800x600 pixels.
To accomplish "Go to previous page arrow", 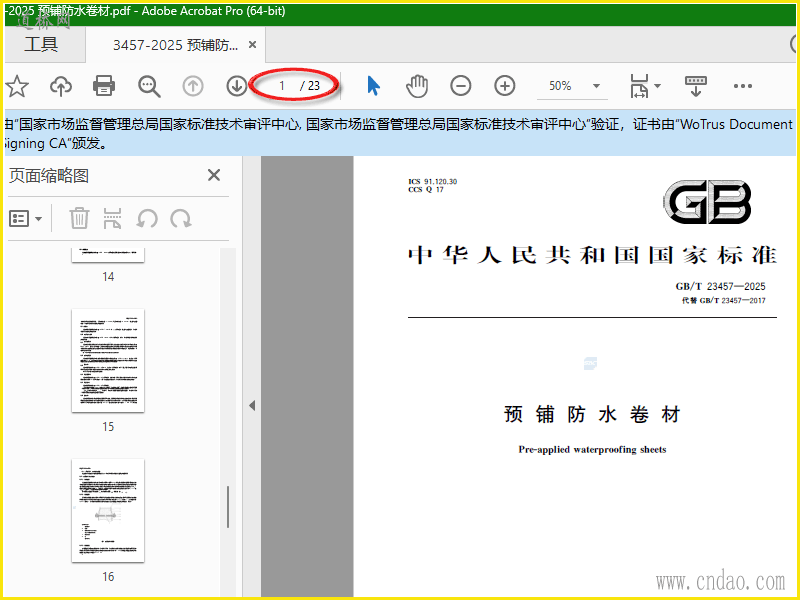I will [193, 86].
